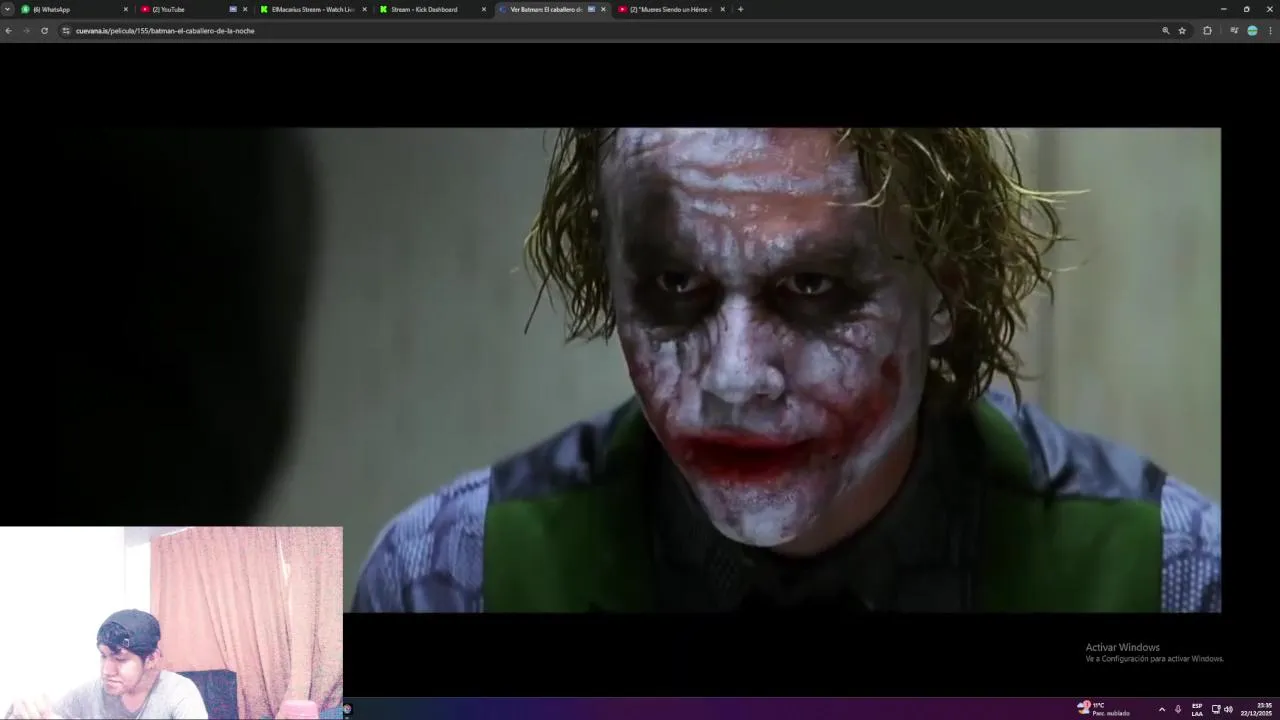This screenshot has width=1280, height=720.
Task: Open the taskbar clock and date
Action: pyautogui.click(x=1257, y=709)
